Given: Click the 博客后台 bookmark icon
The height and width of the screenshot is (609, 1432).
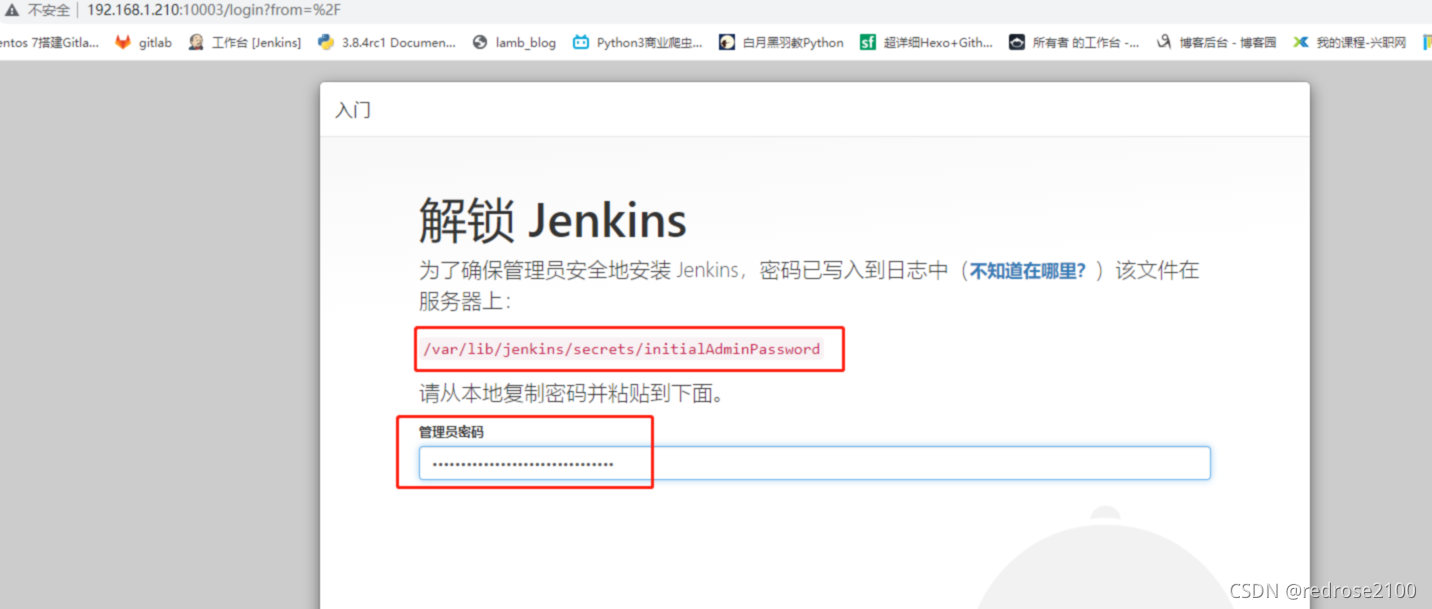Looking at the screenshot, I should pyautogui.click(x=1164, y=42).
